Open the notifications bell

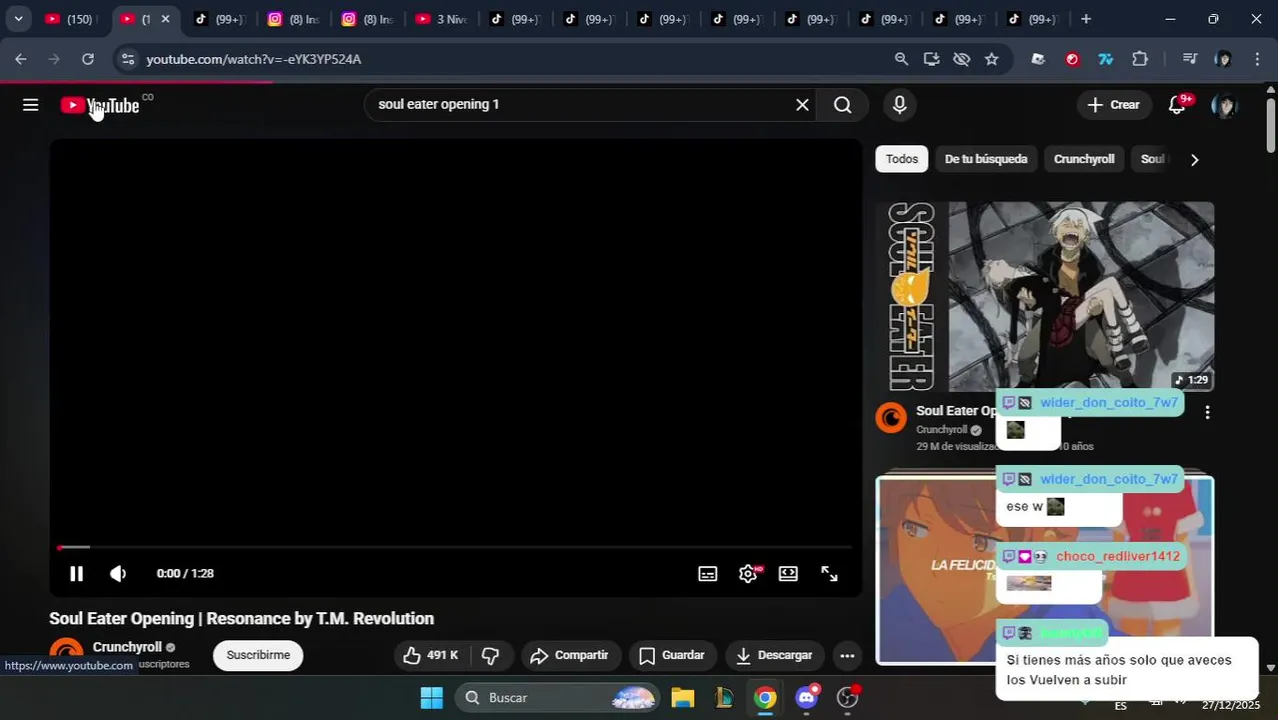click(1178, 105)
